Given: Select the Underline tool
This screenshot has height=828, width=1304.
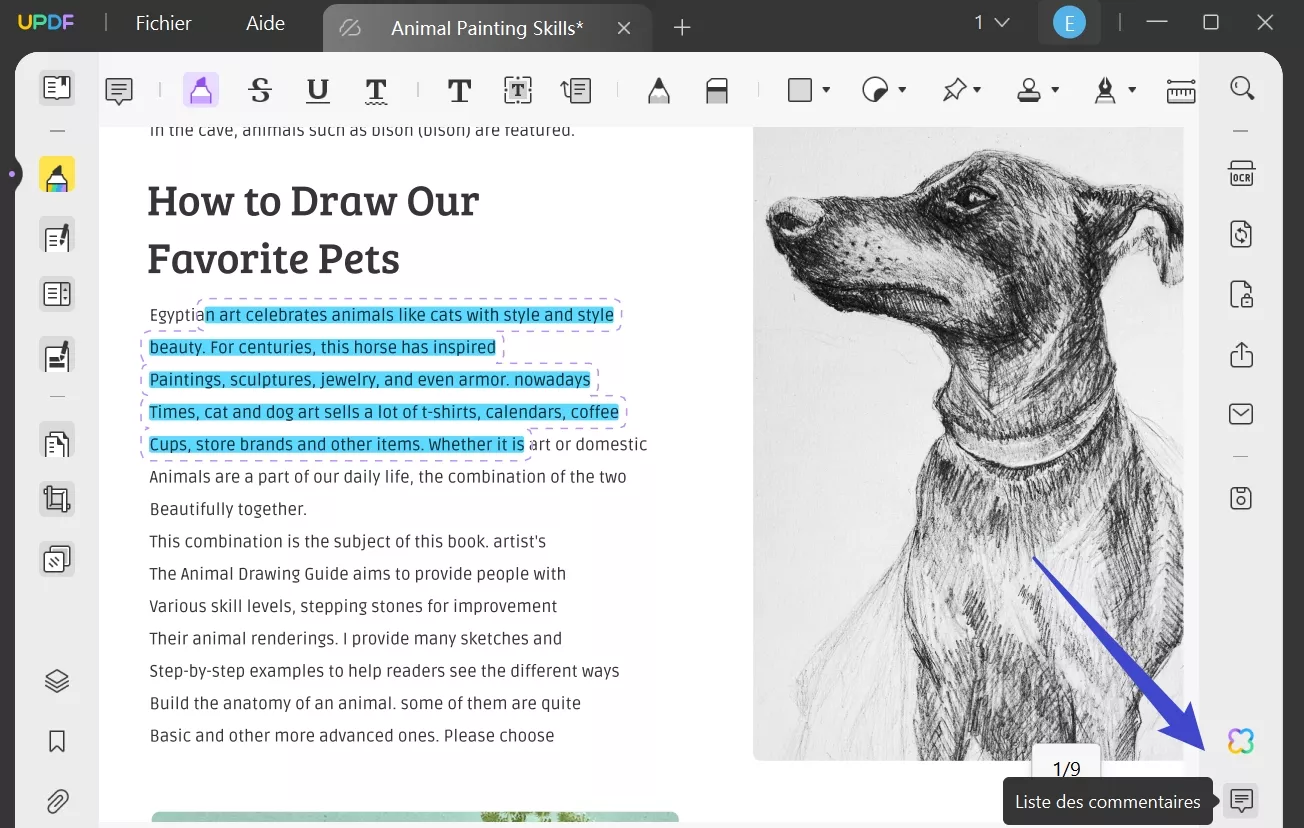Looking at the screenshot, I should coord(317,90).
